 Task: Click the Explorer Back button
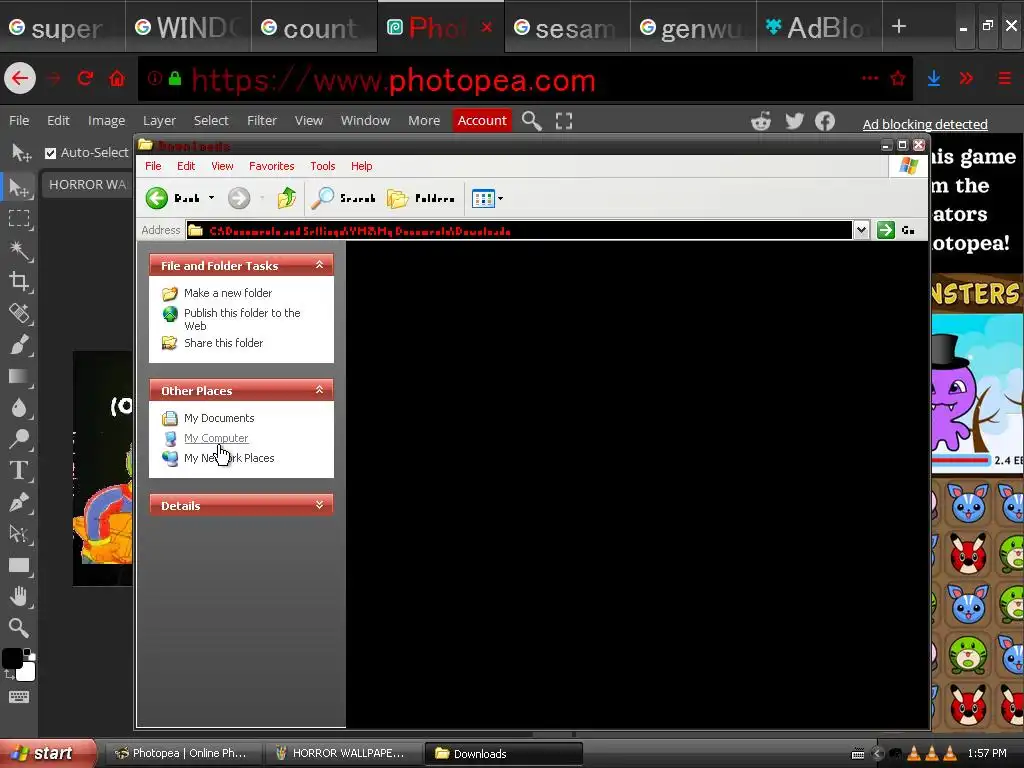click(x=172, y=198)
